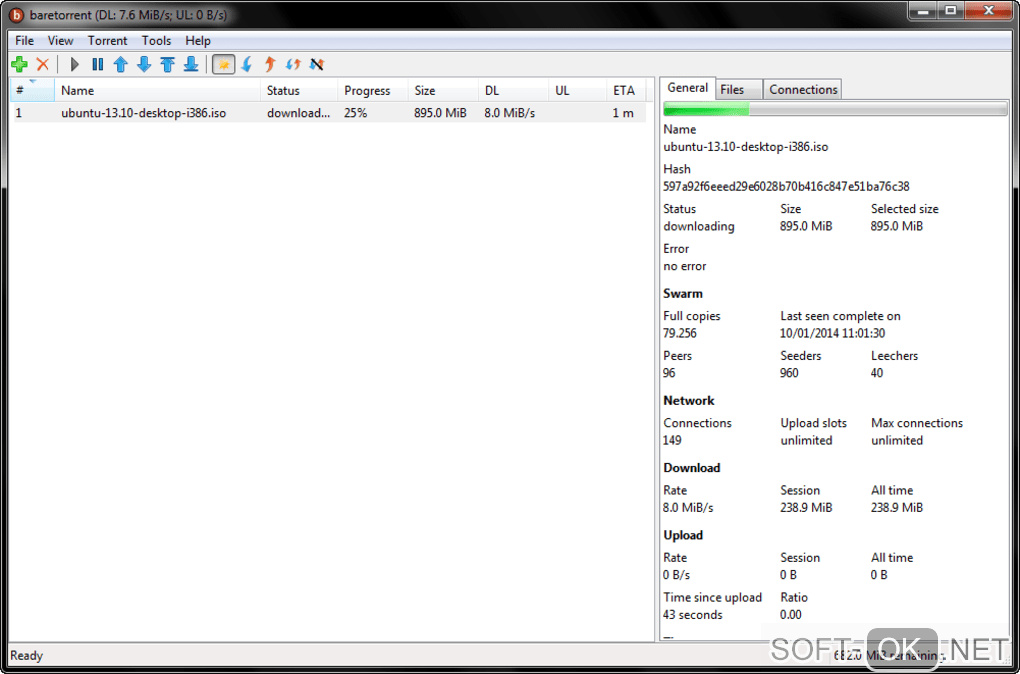Click the start (play) torrent icon
This screenshot has height=674, width=1020.
coord(75,64)
